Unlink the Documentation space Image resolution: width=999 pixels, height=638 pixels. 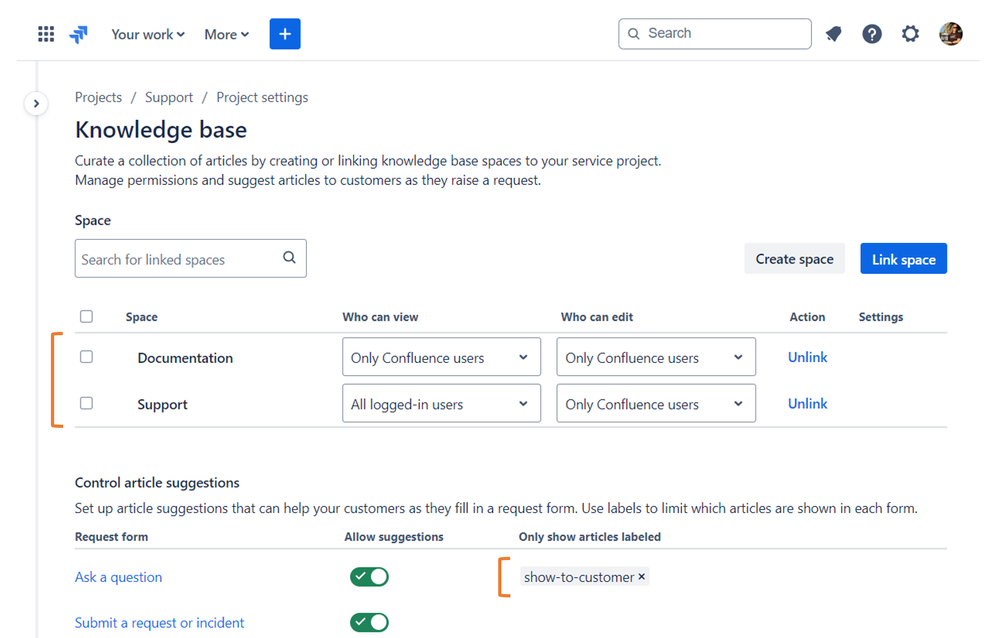pos(807,357)
